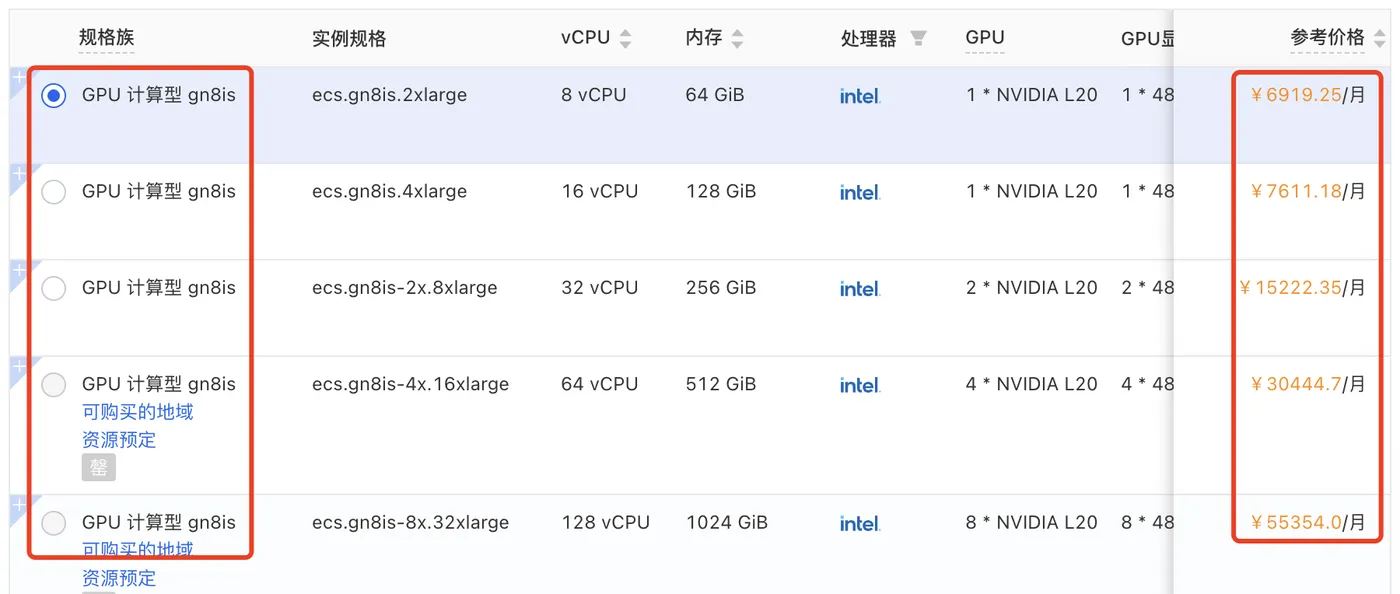Select the ecs.gn8is.4xlarge instance radio button

(x=54, y=192)
